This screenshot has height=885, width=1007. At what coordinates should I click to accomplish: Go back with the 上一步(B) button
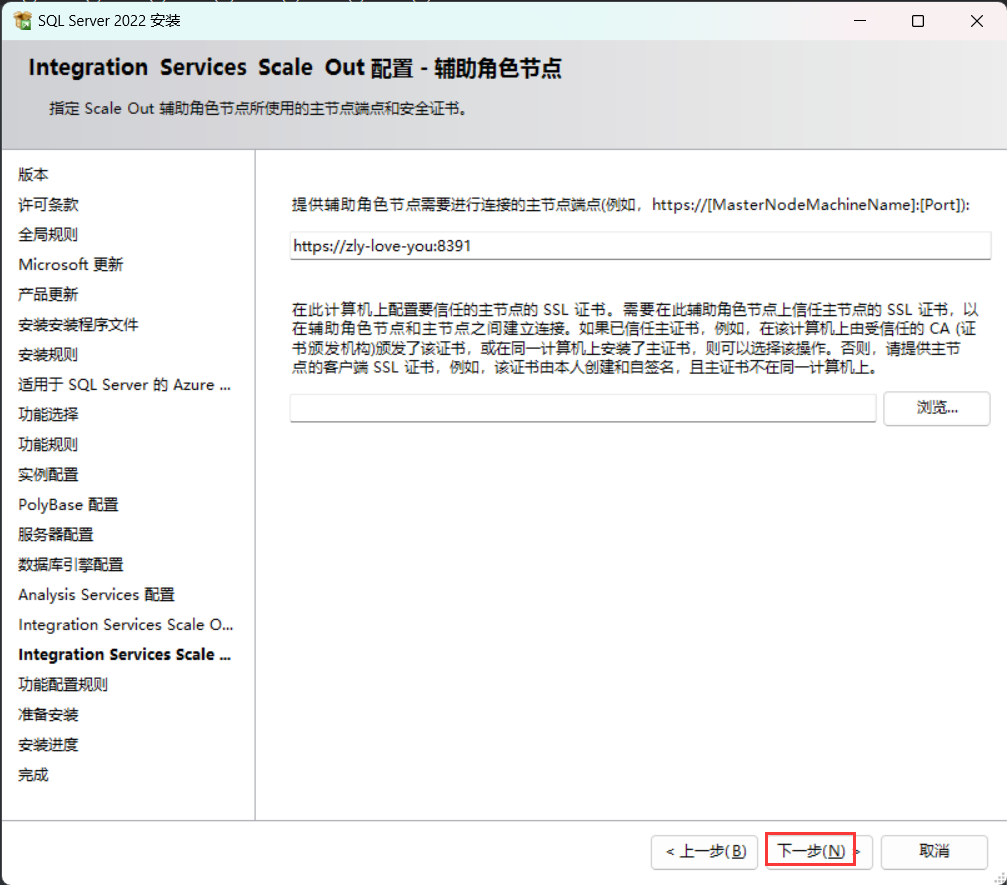(x=705, y=852)
